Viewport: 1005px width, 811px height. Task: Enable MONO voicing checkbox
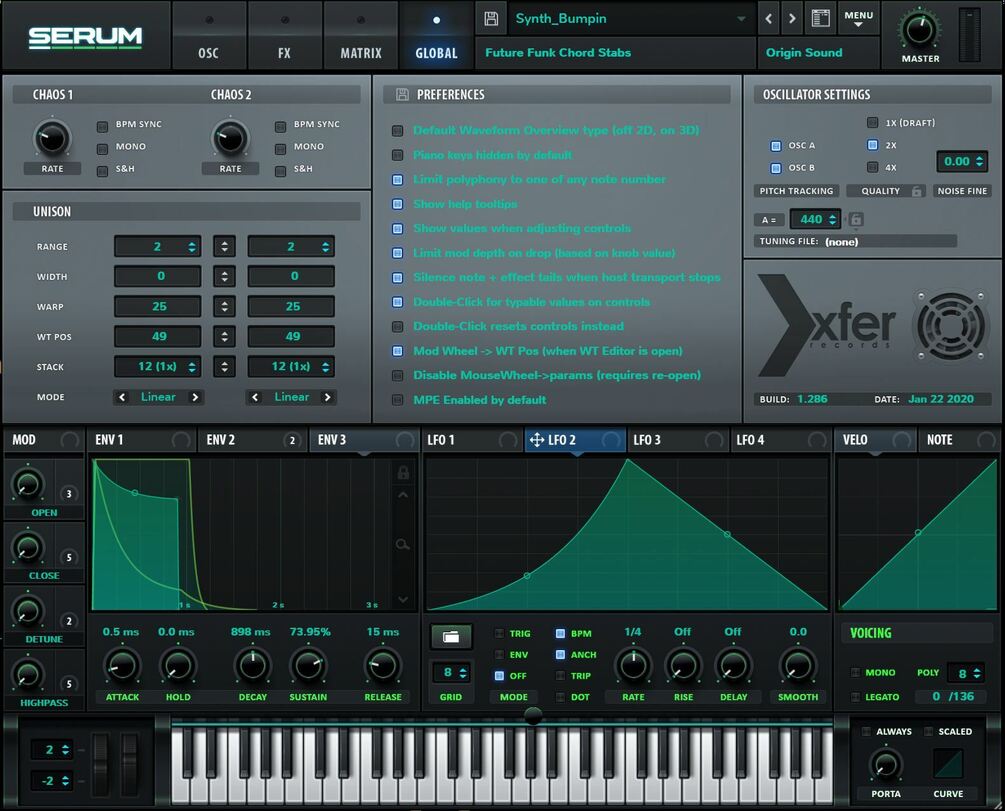pyautogui.click(x=855, y=673)
